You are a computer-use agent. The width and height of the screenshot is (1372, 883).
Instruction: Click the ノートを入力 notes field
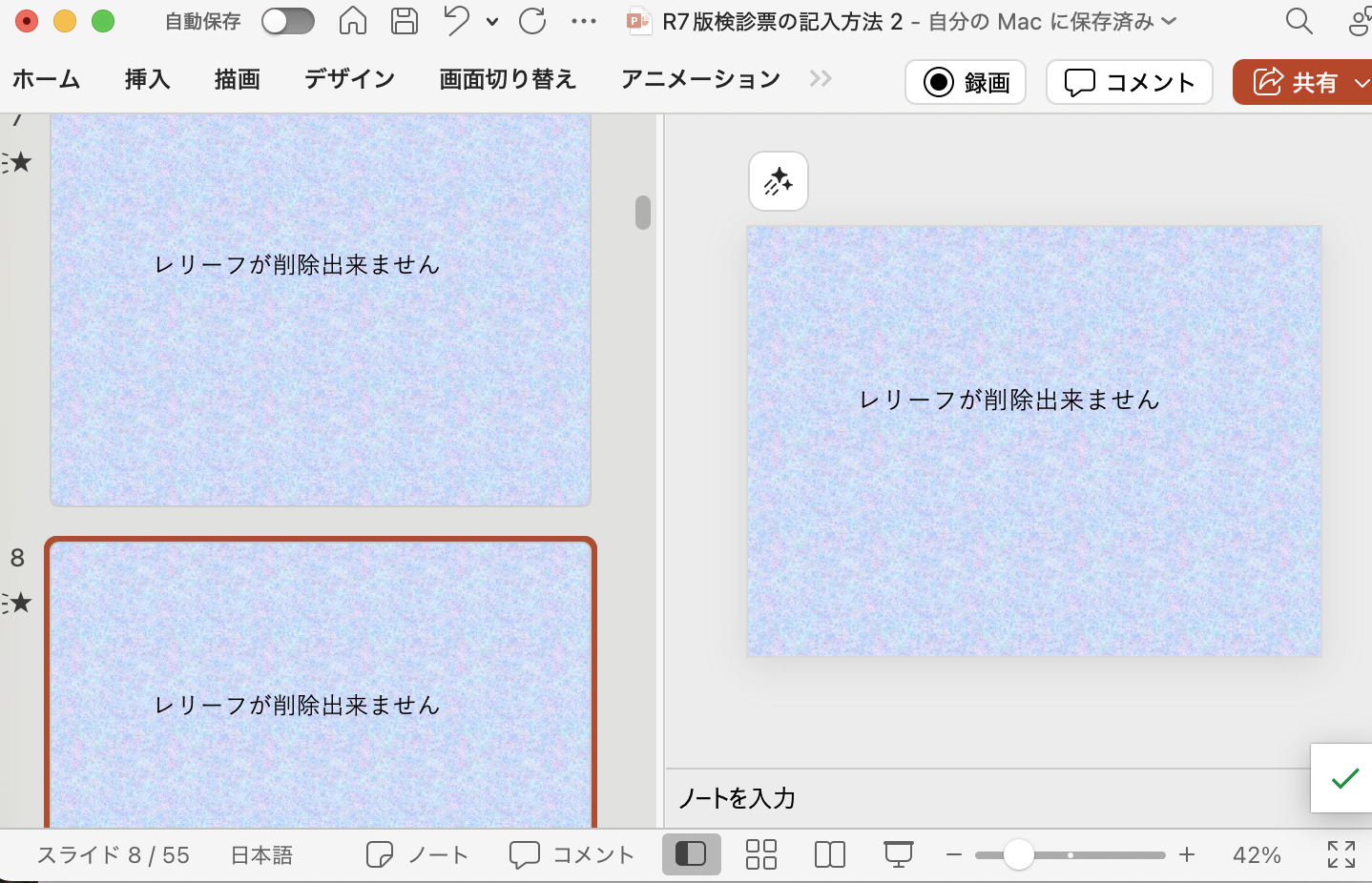coord(988,798)
